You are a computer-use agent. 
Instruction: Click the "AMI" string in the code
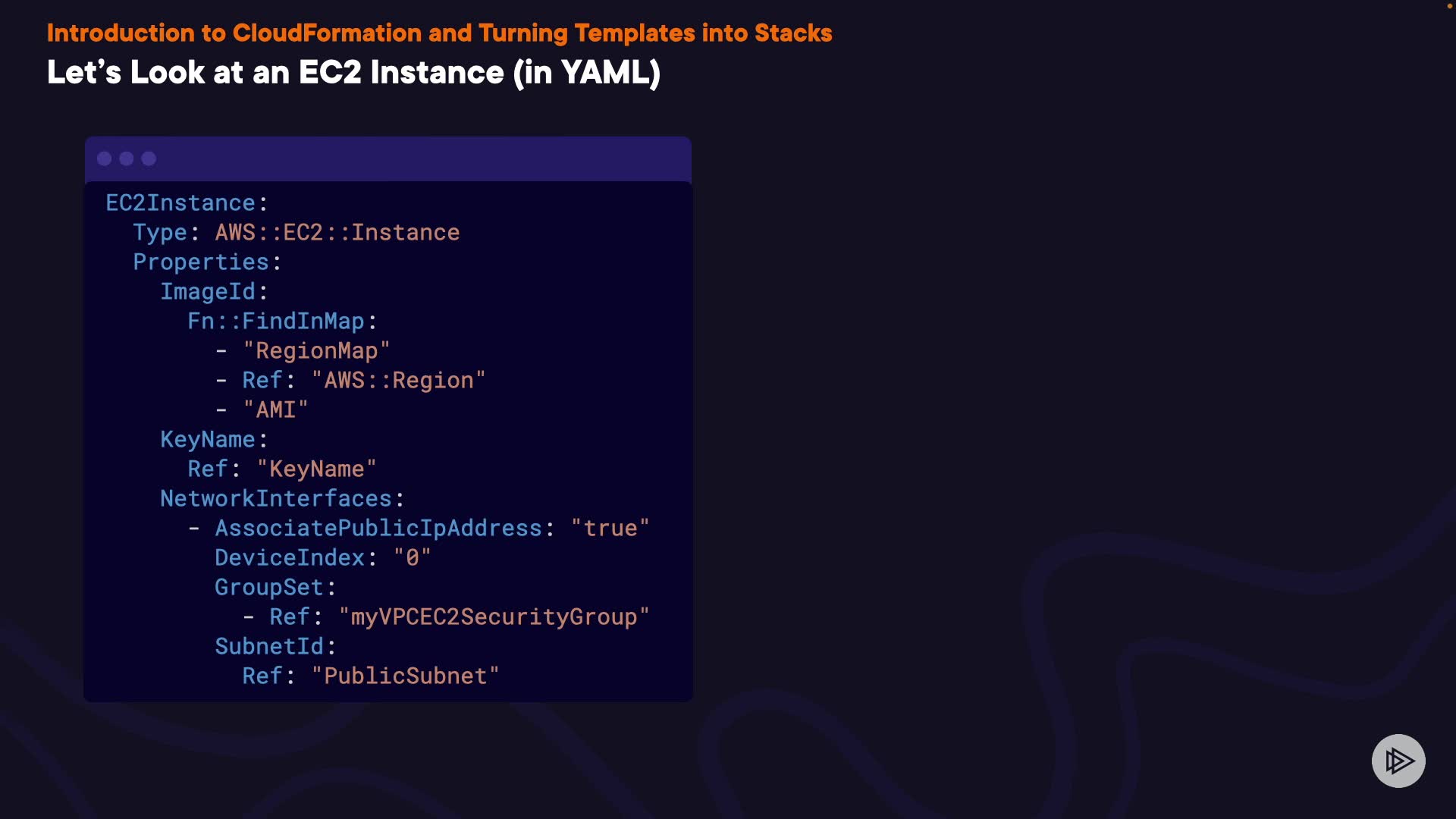pos(275,410)
